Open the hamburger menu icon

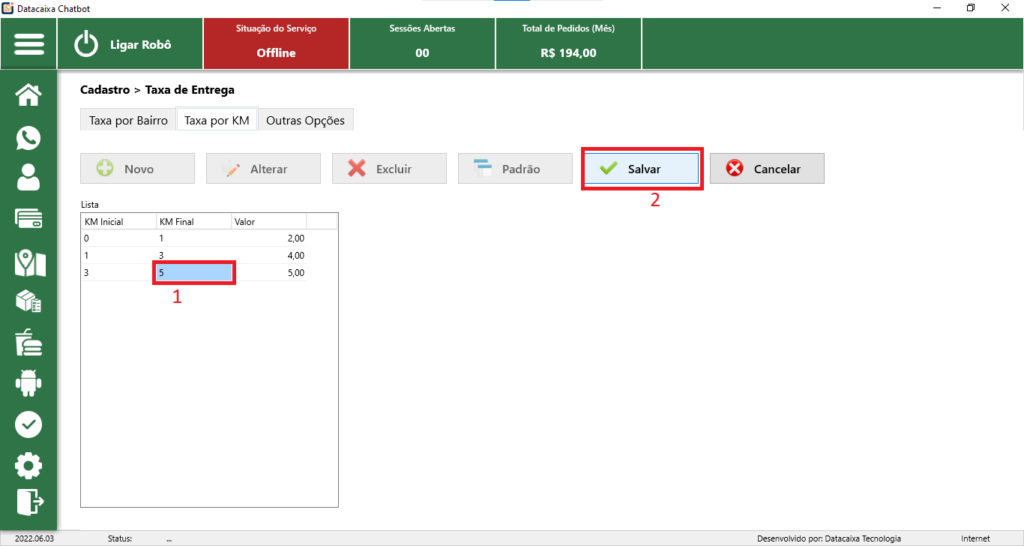[29, 45]
